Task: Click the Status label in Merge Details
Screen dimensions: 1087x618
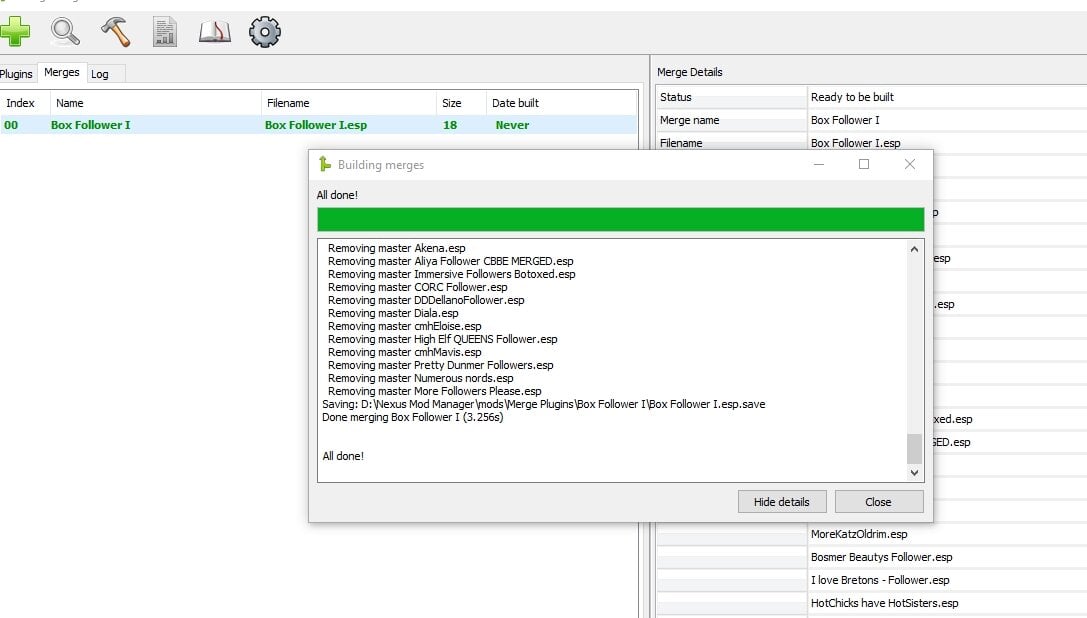Action: 675,97
